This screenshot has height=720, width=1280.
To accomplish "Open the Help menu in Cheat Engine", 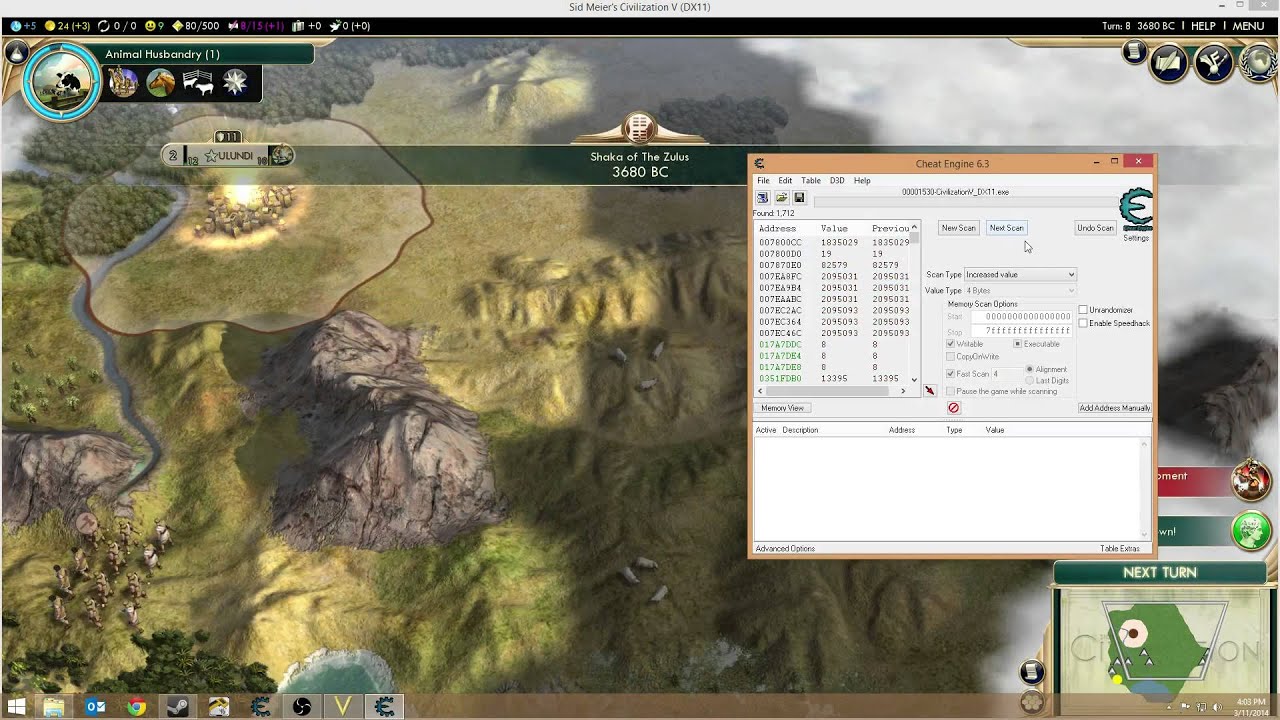I will (x=862, y=181).
